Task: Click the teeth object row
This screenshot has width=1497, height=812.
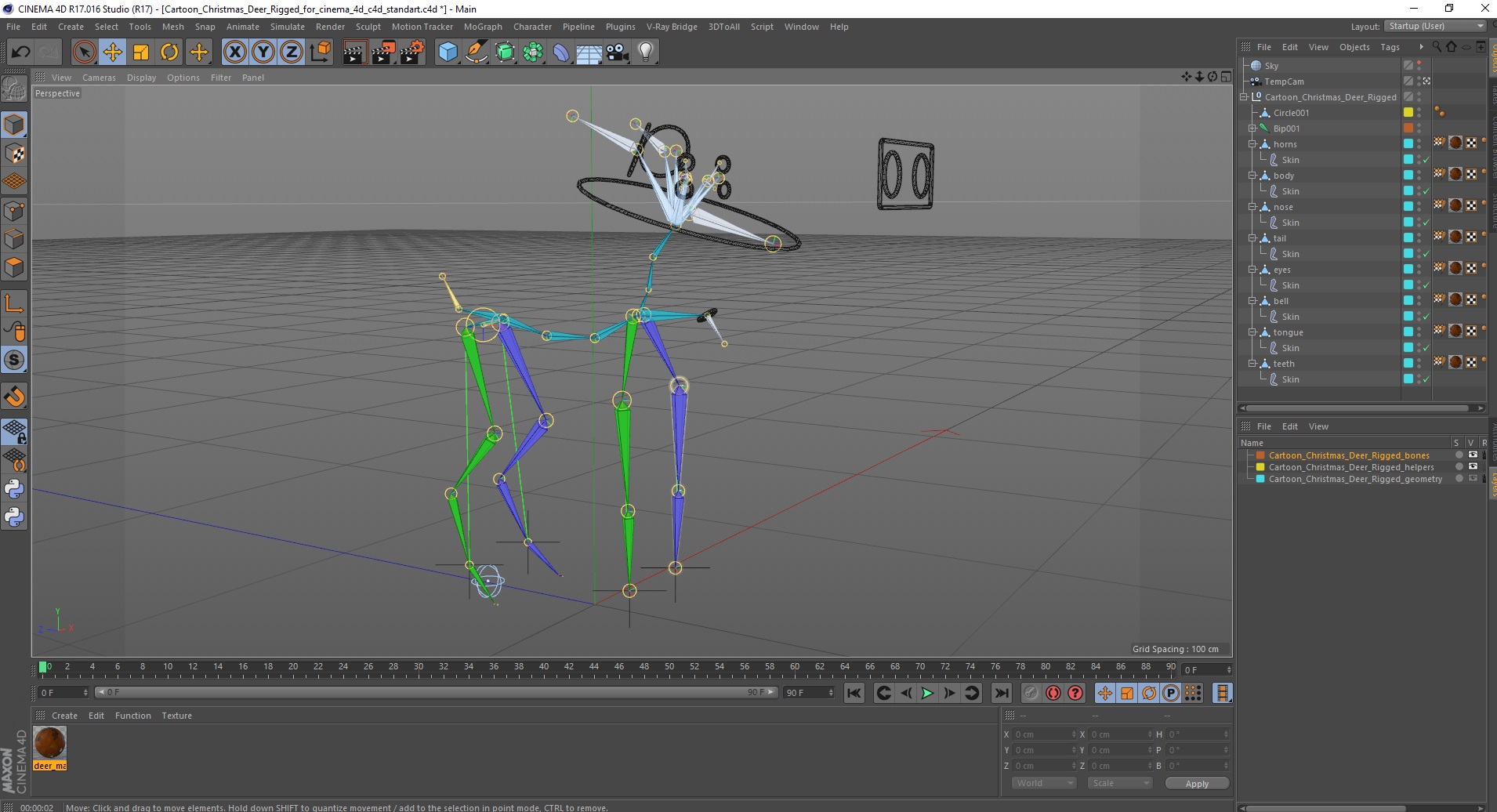Action: pos(1284,364)
